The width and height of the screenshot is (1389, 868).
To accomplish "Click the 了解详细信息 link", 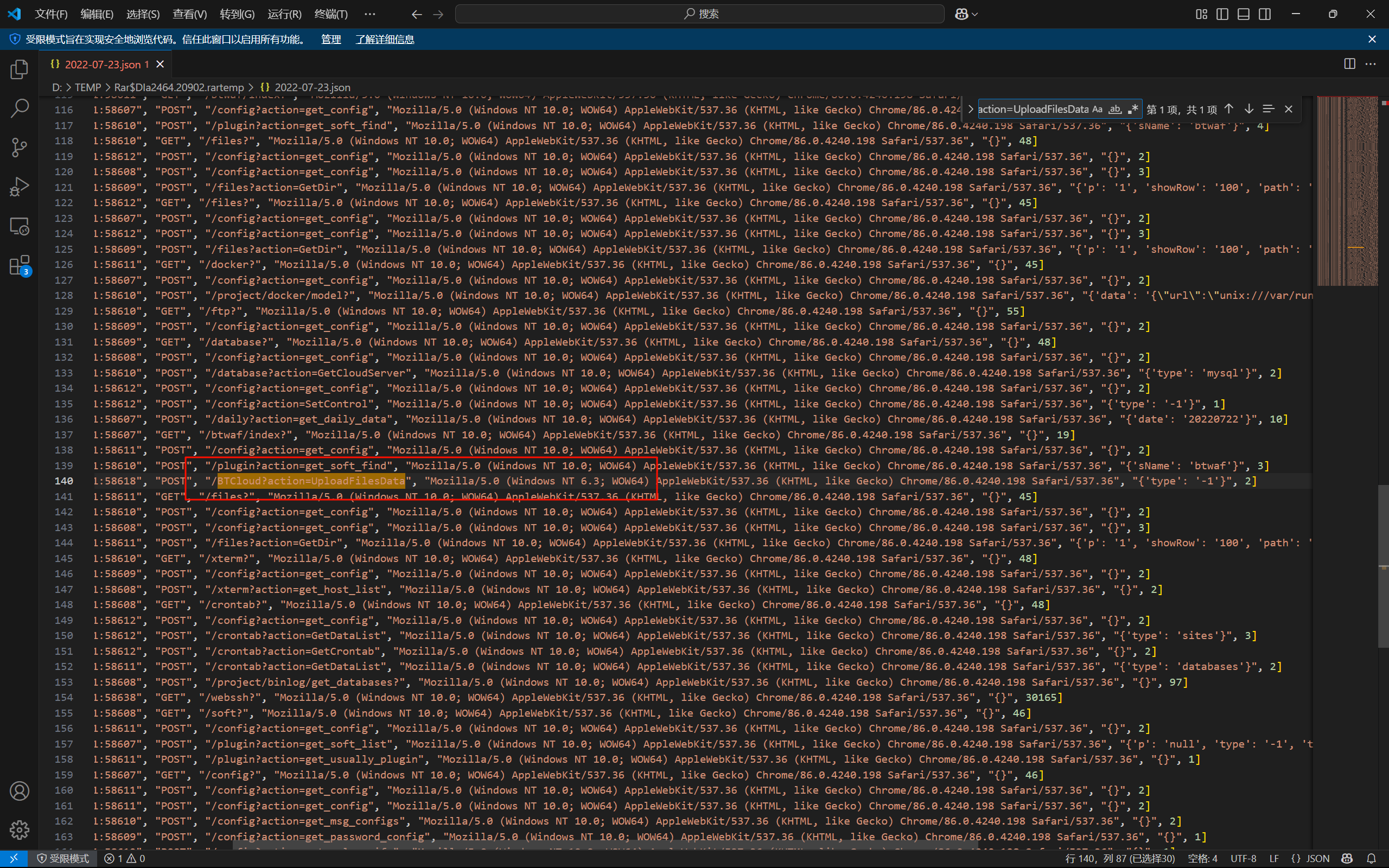I will 385,39.
